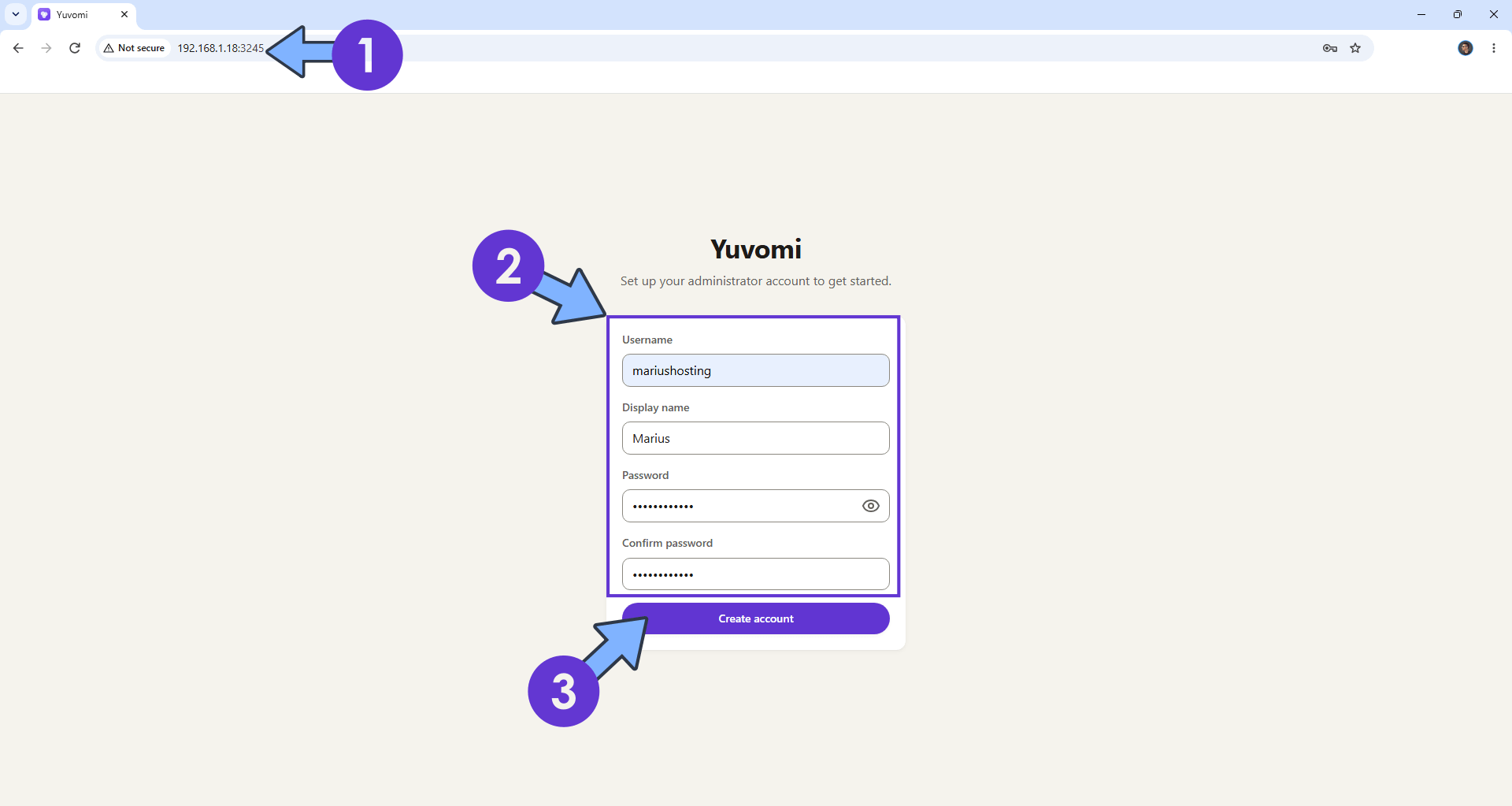Go back using the browser back arrow
The height and width of the screenshot is (806, 1512).
(18, 48)
